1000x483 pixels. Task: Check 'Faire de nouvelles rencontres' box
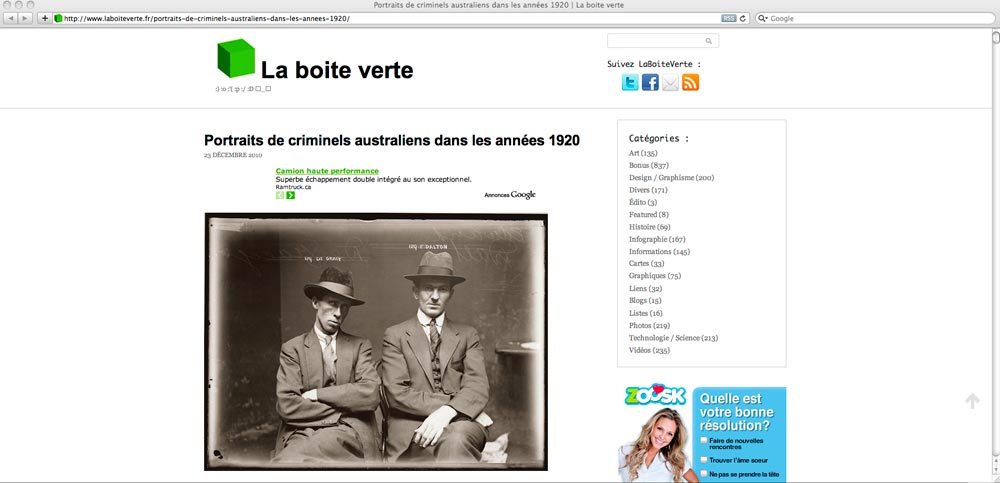coord(705,440)
